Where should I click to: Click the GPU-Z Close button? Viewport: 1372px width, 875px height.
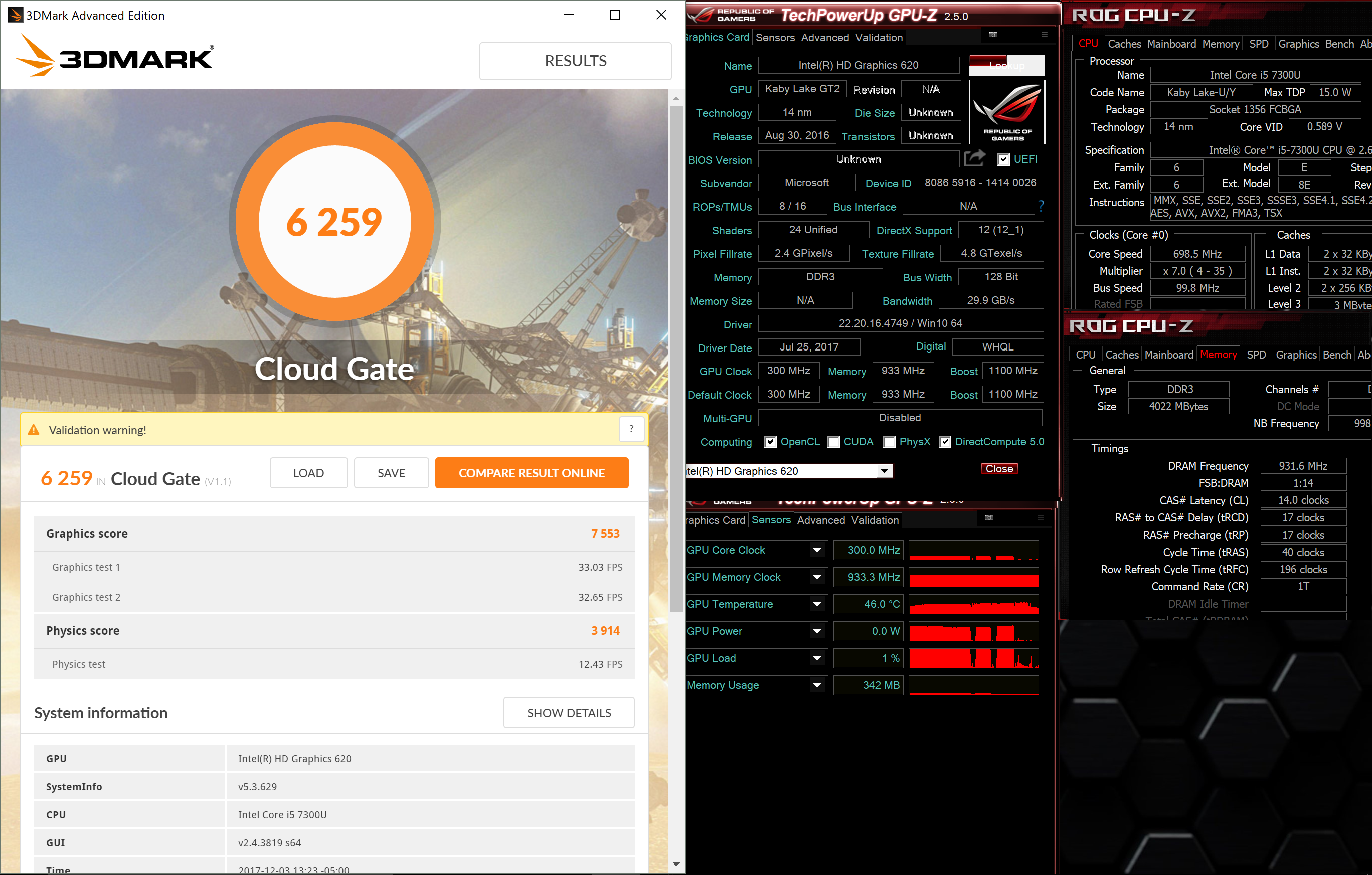tap(999, 469)
